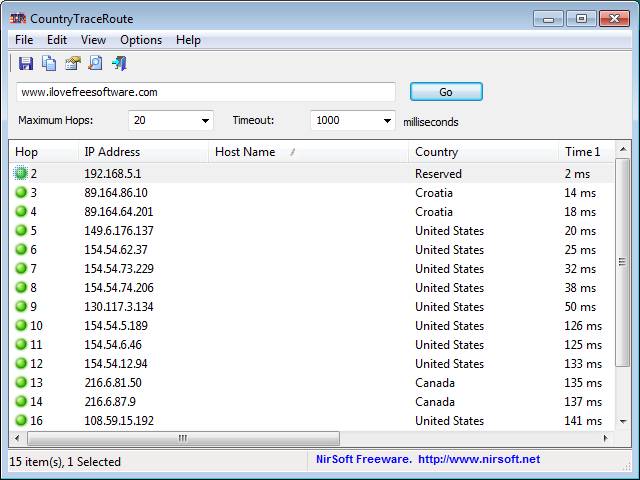Screen dimensions: 640x480
Task: Click the green status icon for hop 8
Action: click(x=21, y=287)
